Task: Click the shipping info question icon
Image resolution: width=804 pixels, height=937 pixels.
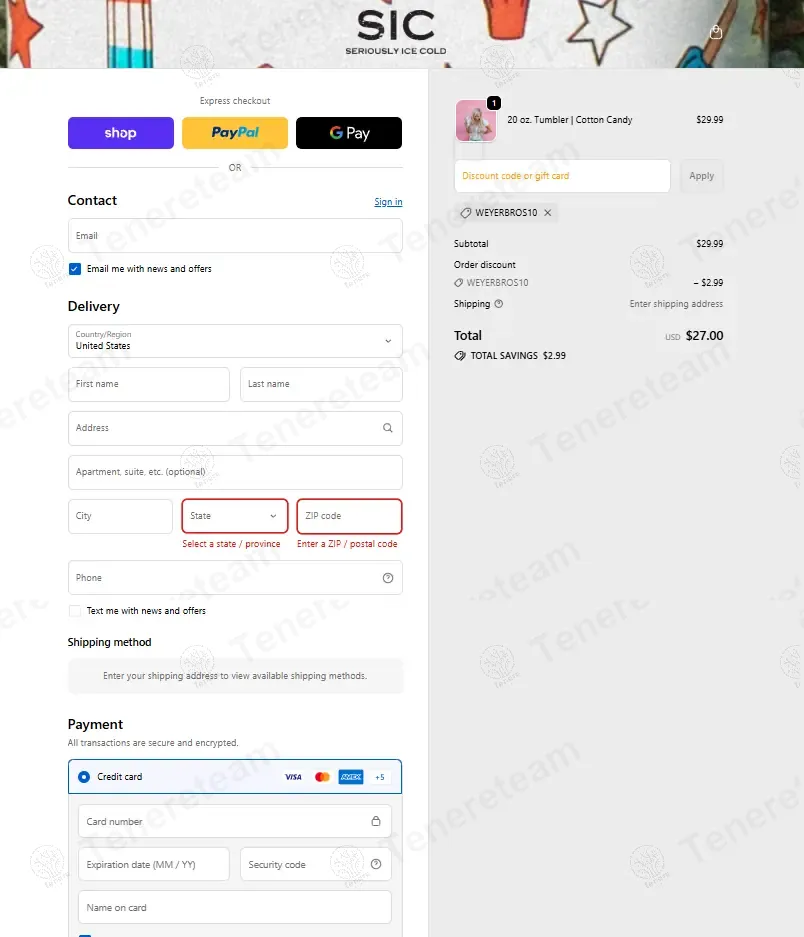Action: coord(499,304)
